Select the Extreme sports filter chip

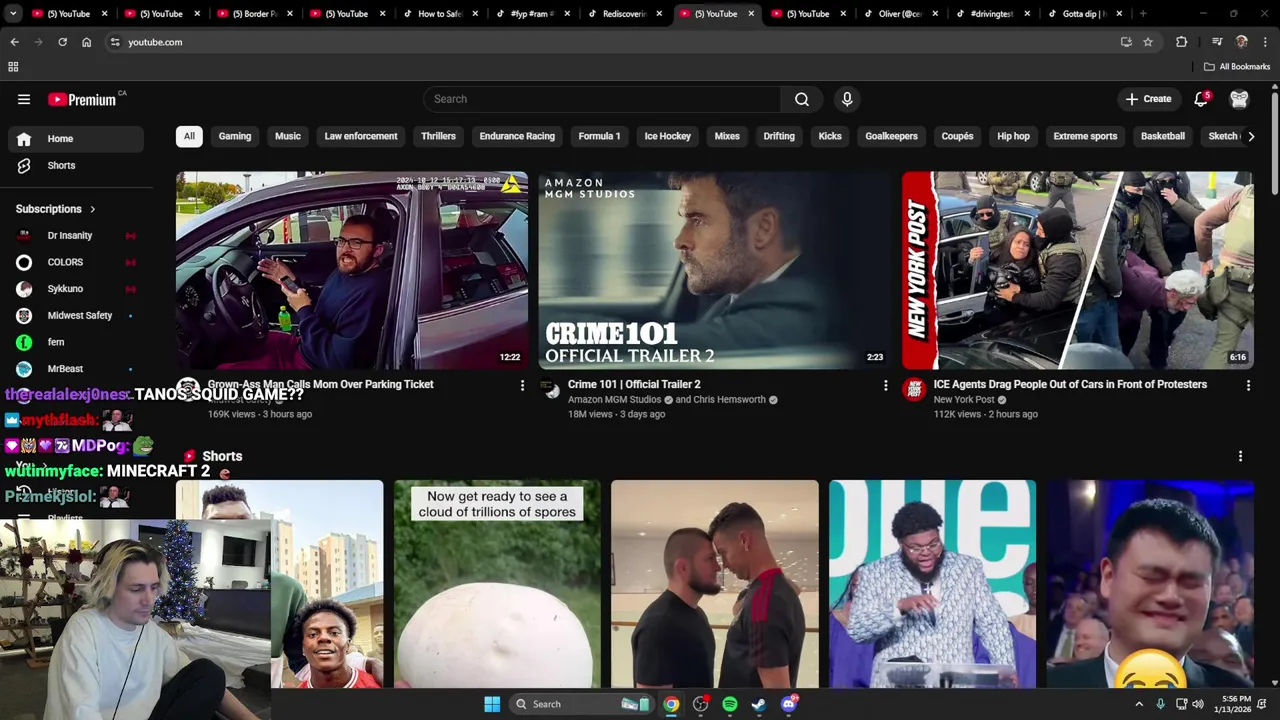pos(1085,136)
